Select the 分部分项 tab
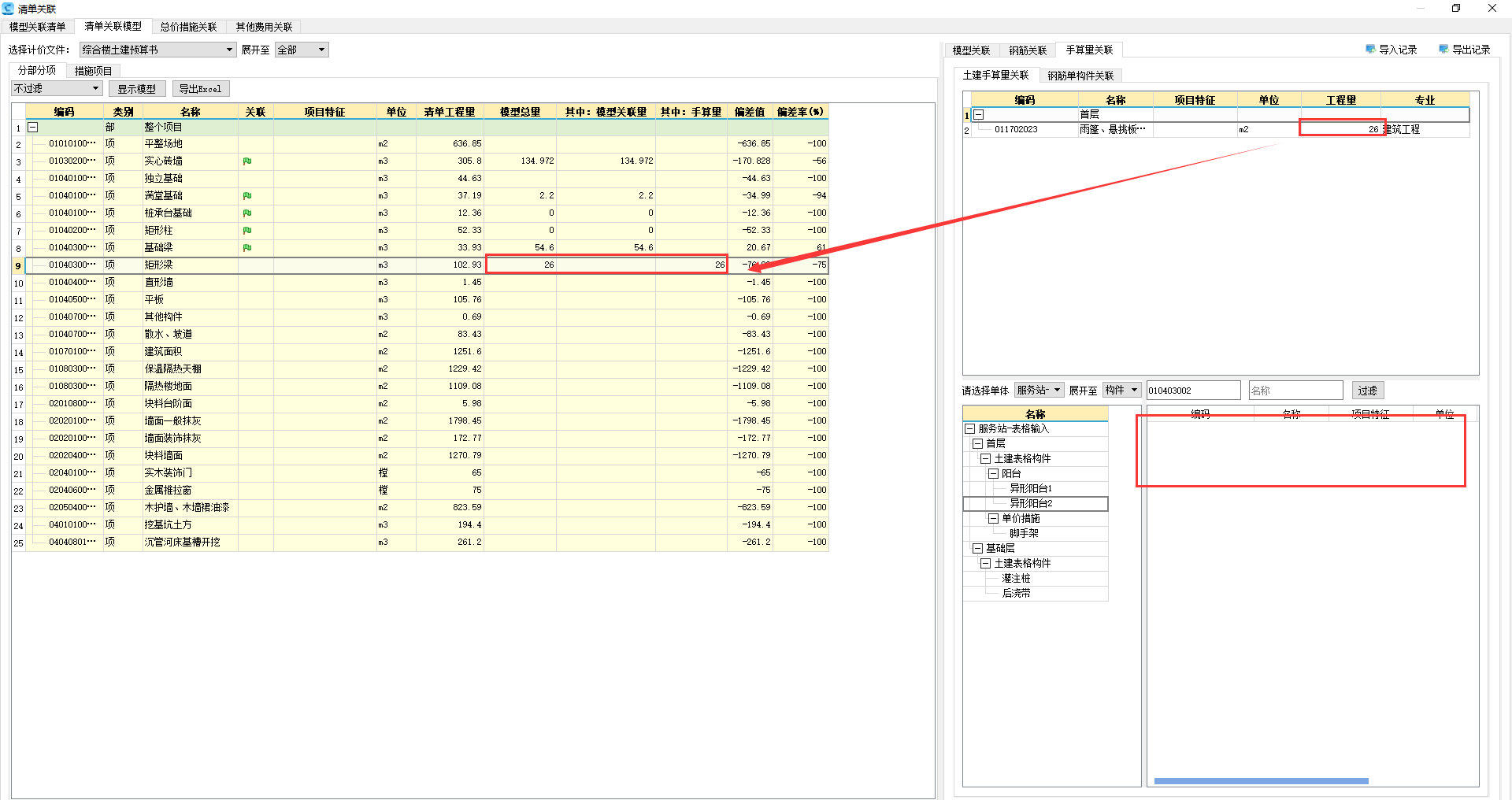 (x=37, y=70)
